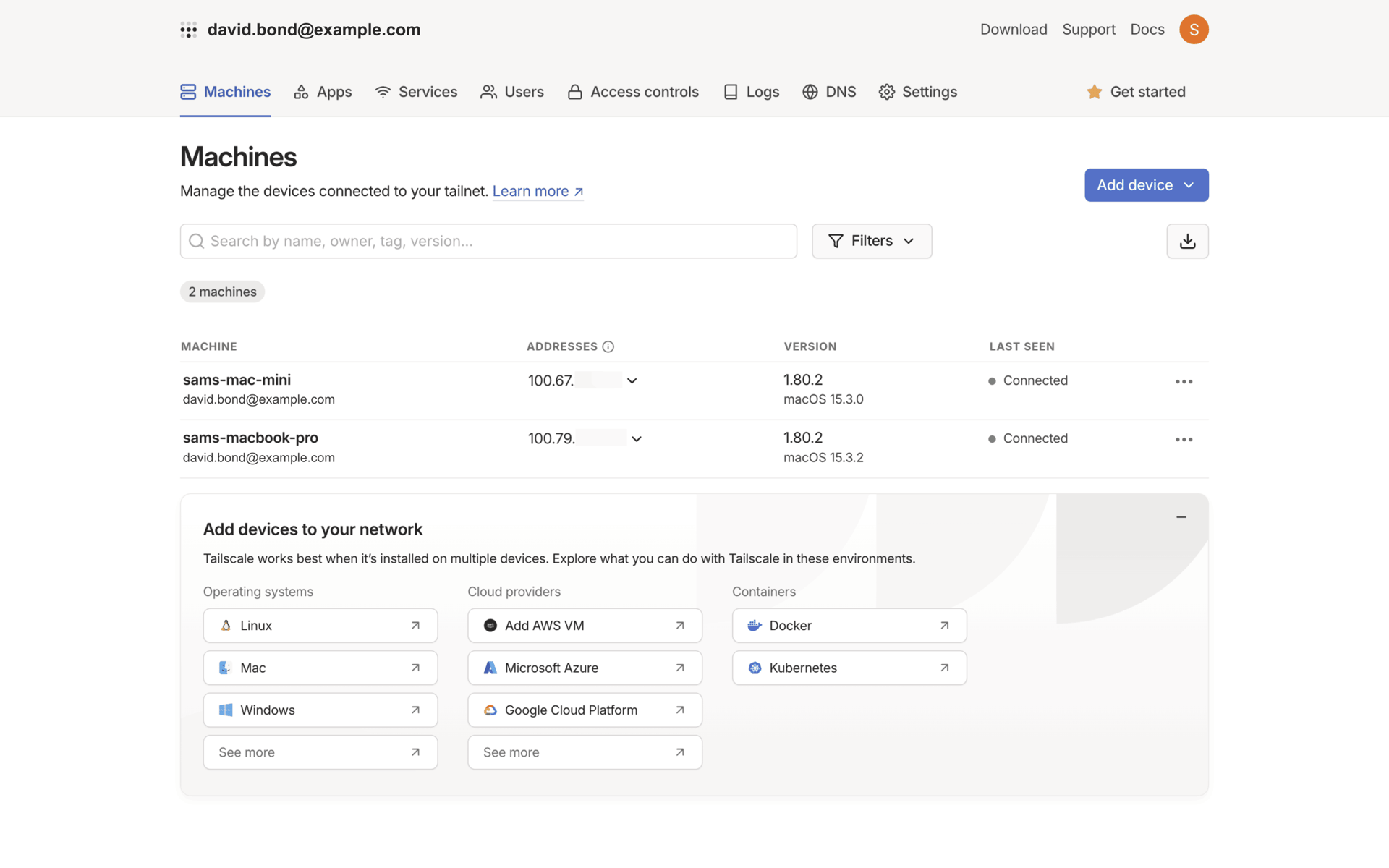Click the sams-mac-mini machine name
1389x868 pixels.
point(237,380)
